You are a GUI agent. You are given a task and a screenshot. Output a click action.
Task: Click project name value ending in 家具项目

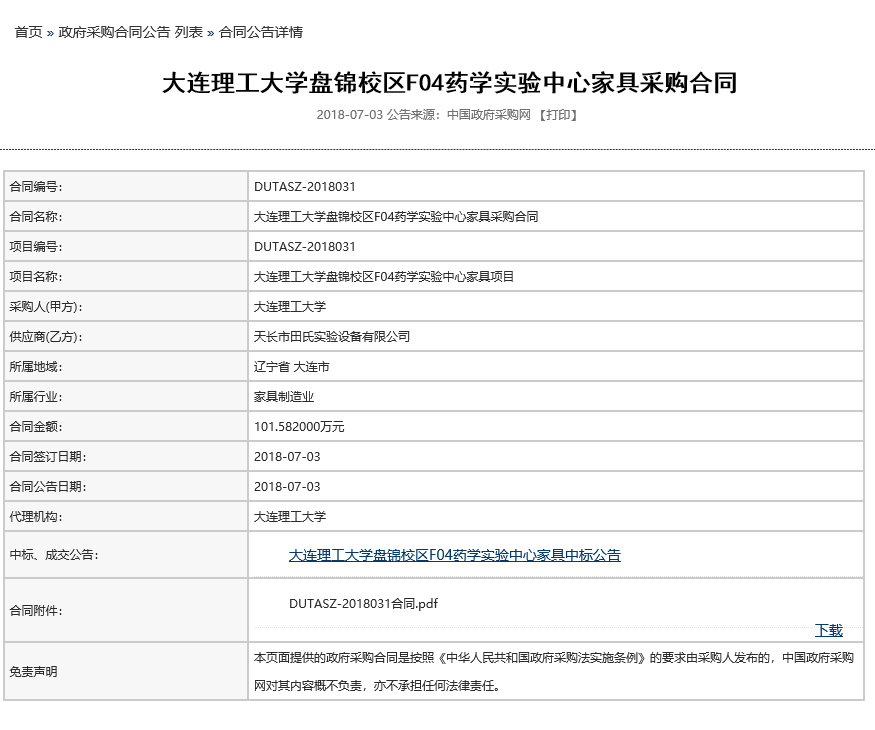384,277
